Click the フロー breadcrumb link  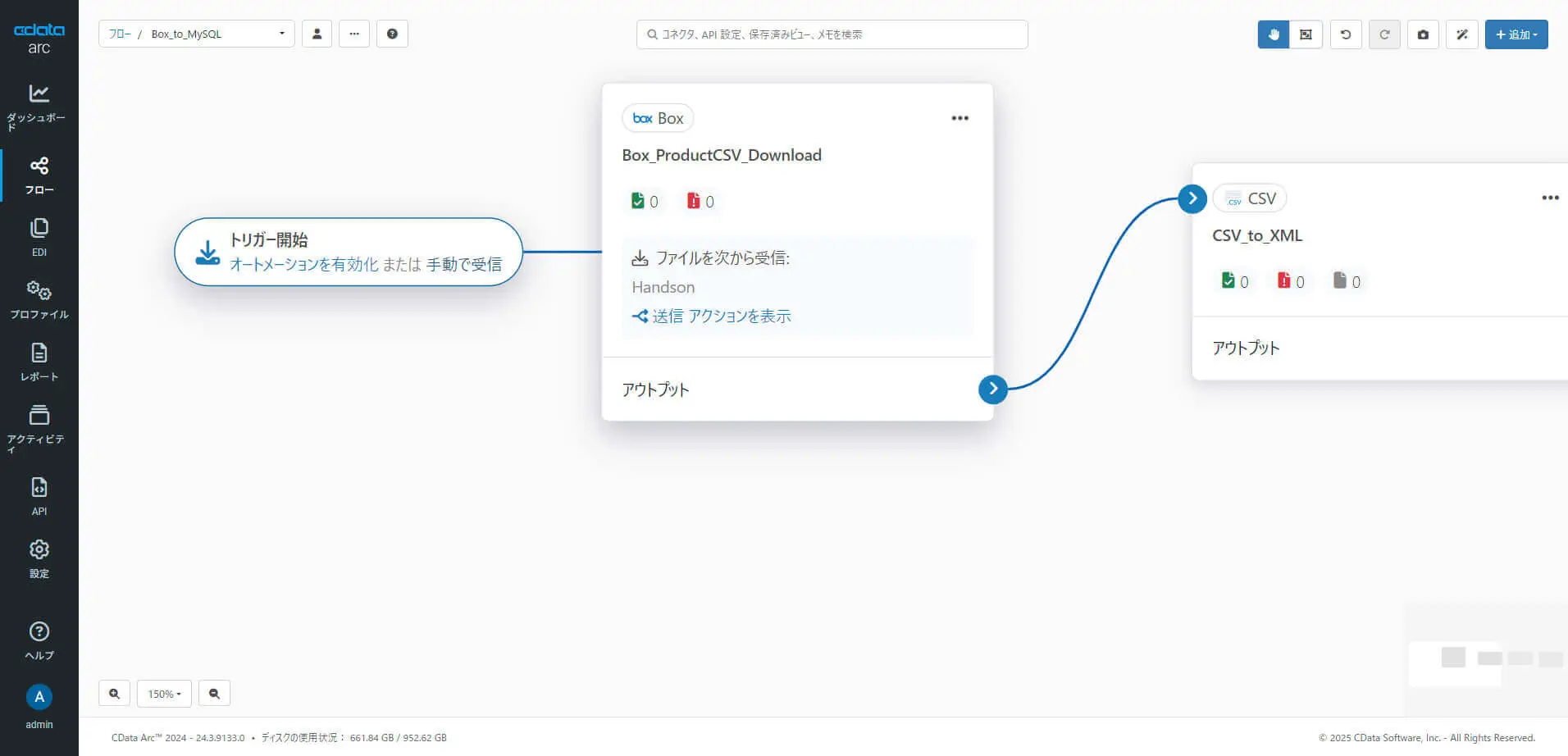120,34
